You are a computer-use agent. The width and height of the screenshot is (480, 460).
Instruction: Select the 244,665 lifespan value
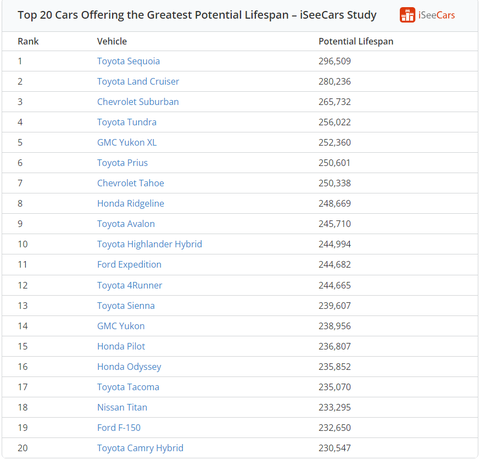click(335, 285)
